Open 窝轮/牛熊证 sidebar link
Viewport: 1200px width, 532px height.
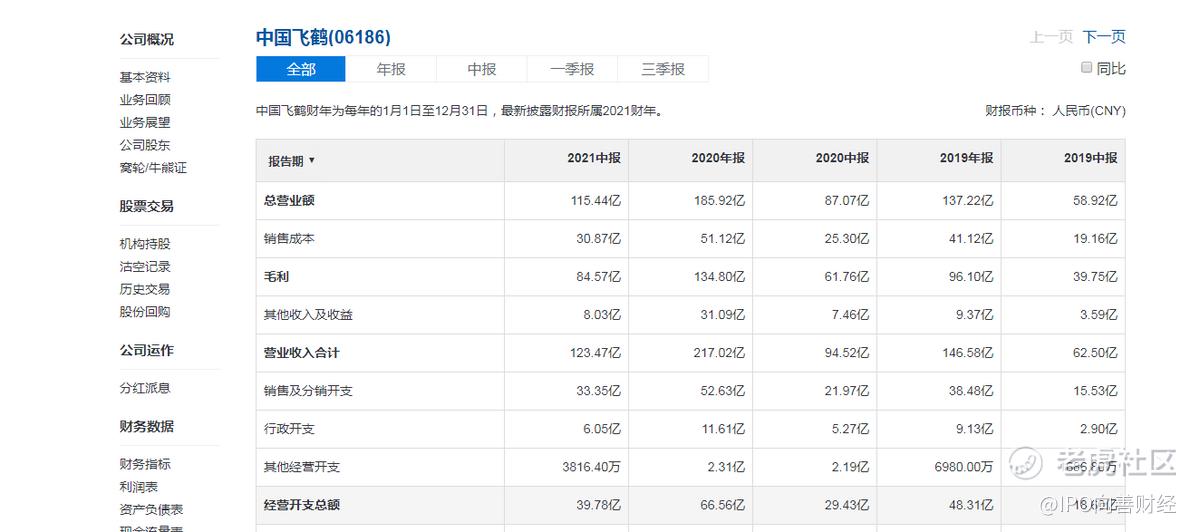click(x=153, y=168)
